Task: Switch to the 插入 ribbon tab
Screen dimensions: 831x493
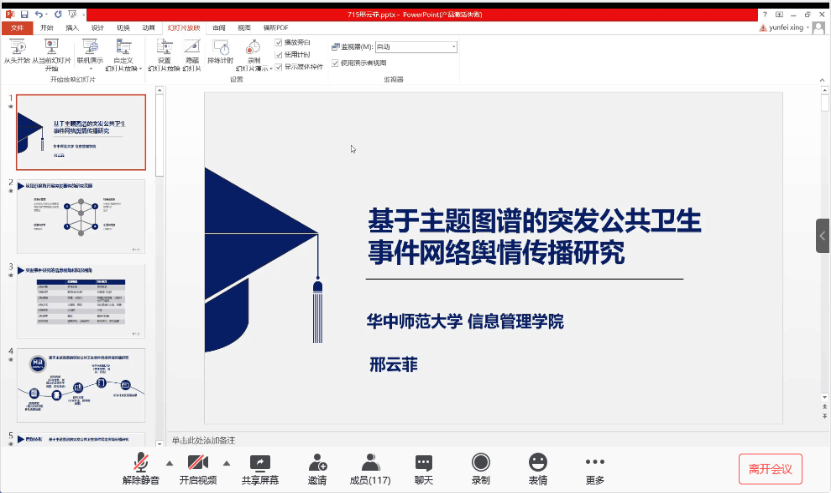Action: click(x=72, y=28)
